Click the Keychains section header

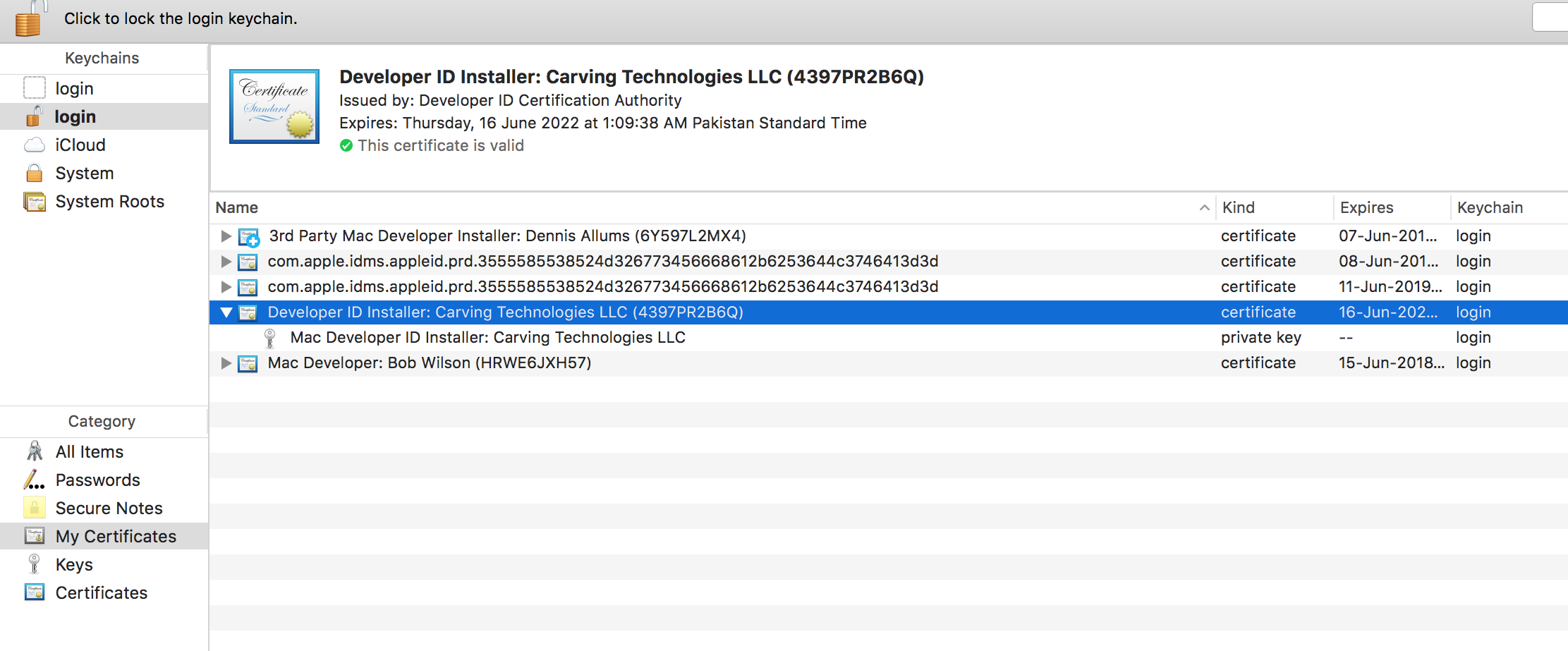102,58
